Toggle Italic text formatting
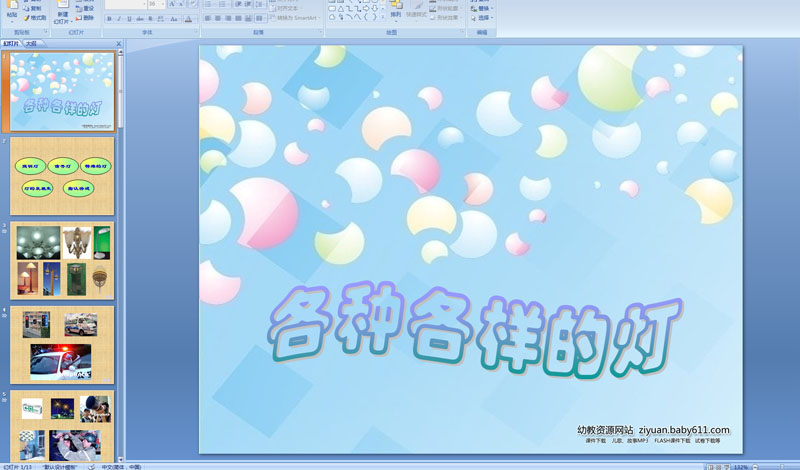The image size is (800, 470). tap(118, 18)
